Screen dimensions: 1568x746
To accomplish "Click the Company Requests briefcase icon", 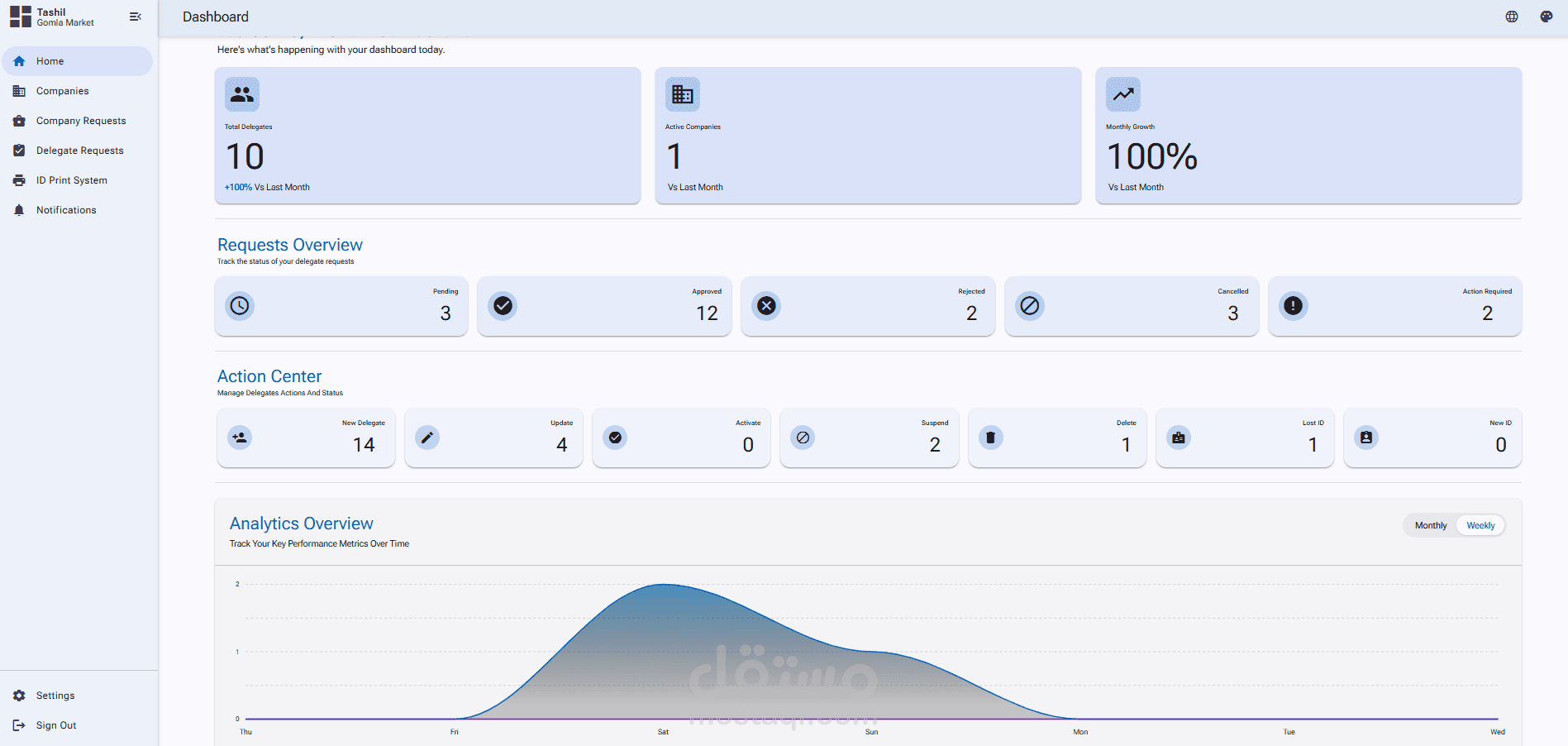I will [19, 121].
